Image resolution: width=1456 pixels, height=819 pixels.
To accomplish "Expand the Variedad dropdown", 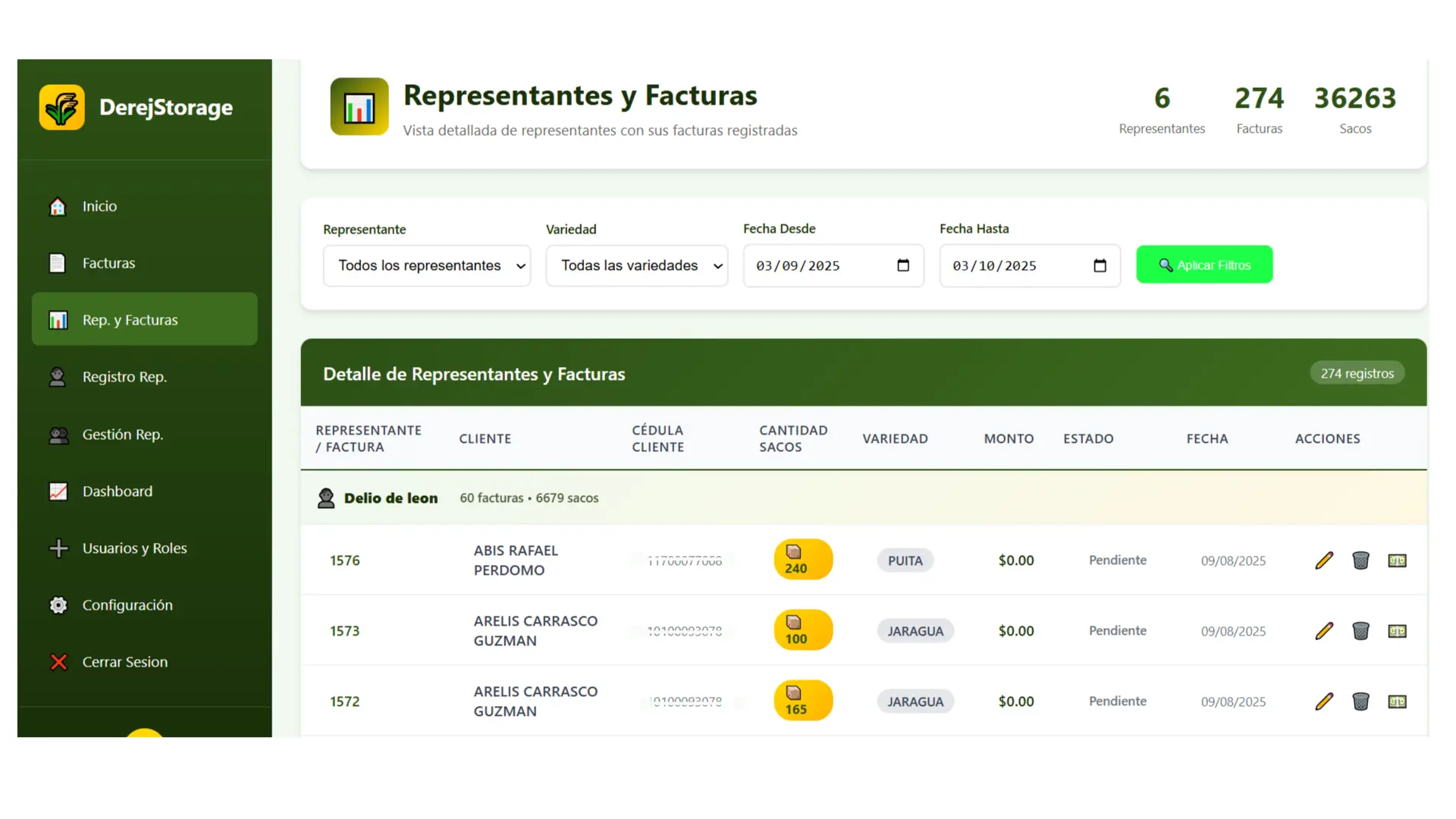I will (636, 265).
